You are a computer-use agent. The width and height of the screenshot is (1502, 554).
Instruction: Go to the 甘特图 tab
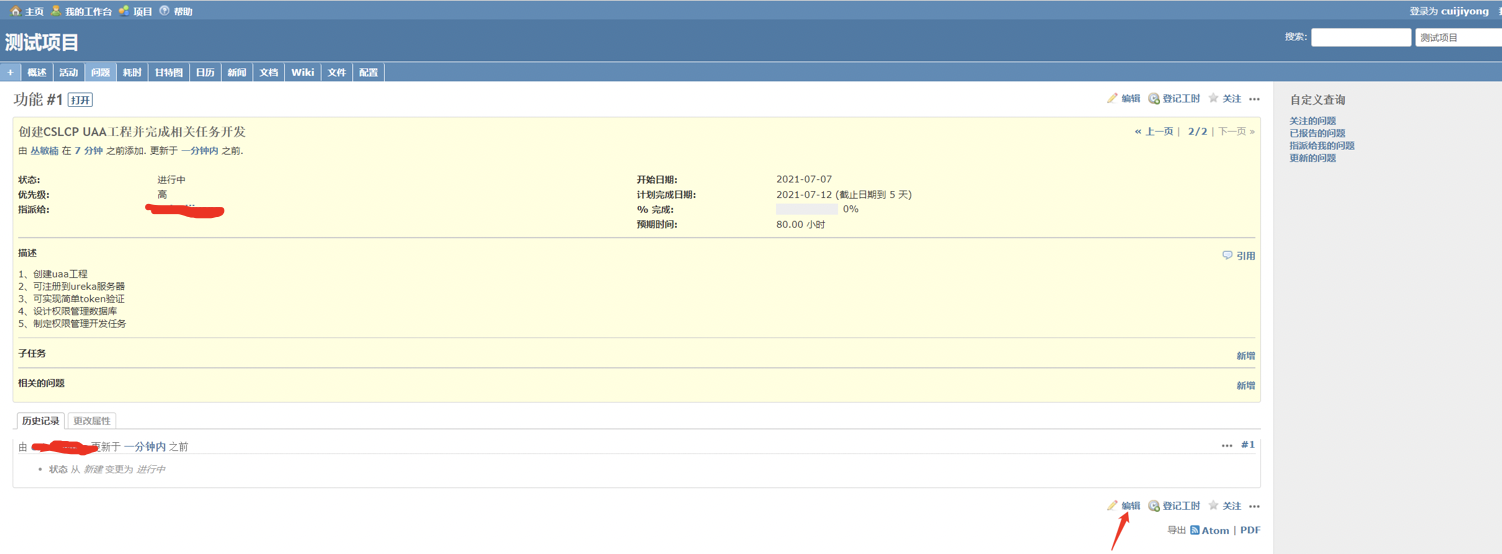tap(168, 72)
